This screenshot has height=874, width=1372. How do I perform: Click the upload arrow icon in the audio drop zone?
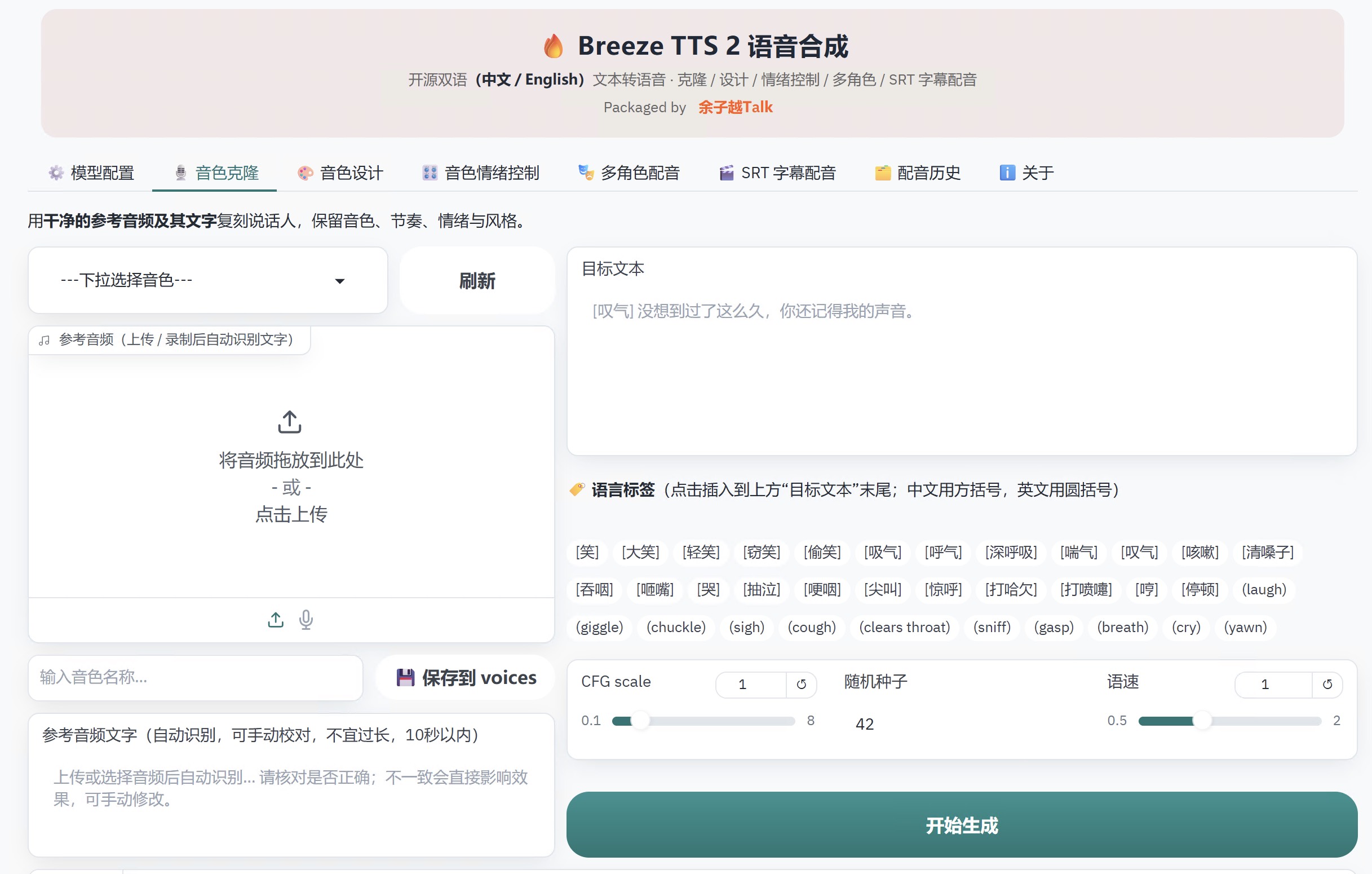[x=289, y=422]
